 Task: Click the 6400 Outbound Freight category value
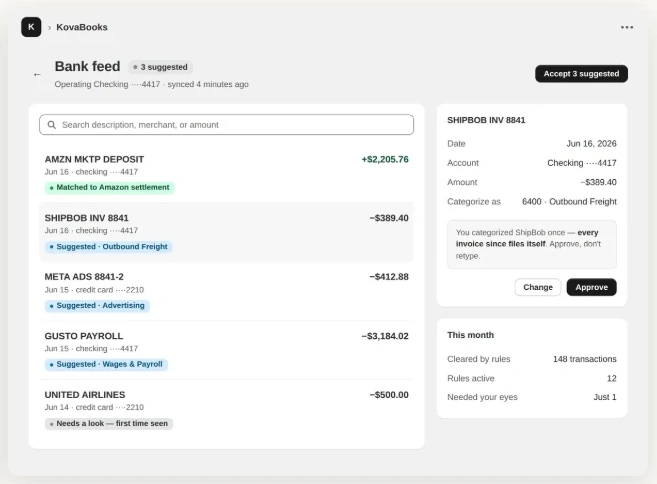569,202
